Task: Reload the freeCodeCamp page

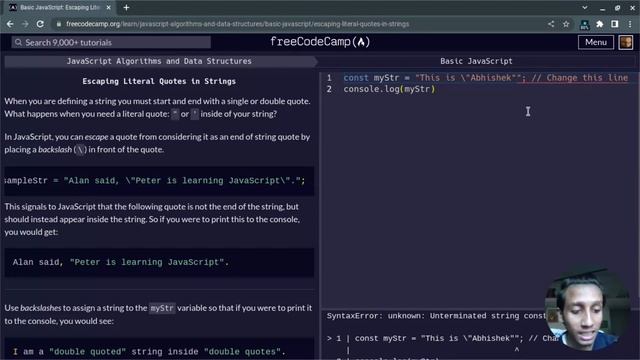Action: [x=40, y=24]
